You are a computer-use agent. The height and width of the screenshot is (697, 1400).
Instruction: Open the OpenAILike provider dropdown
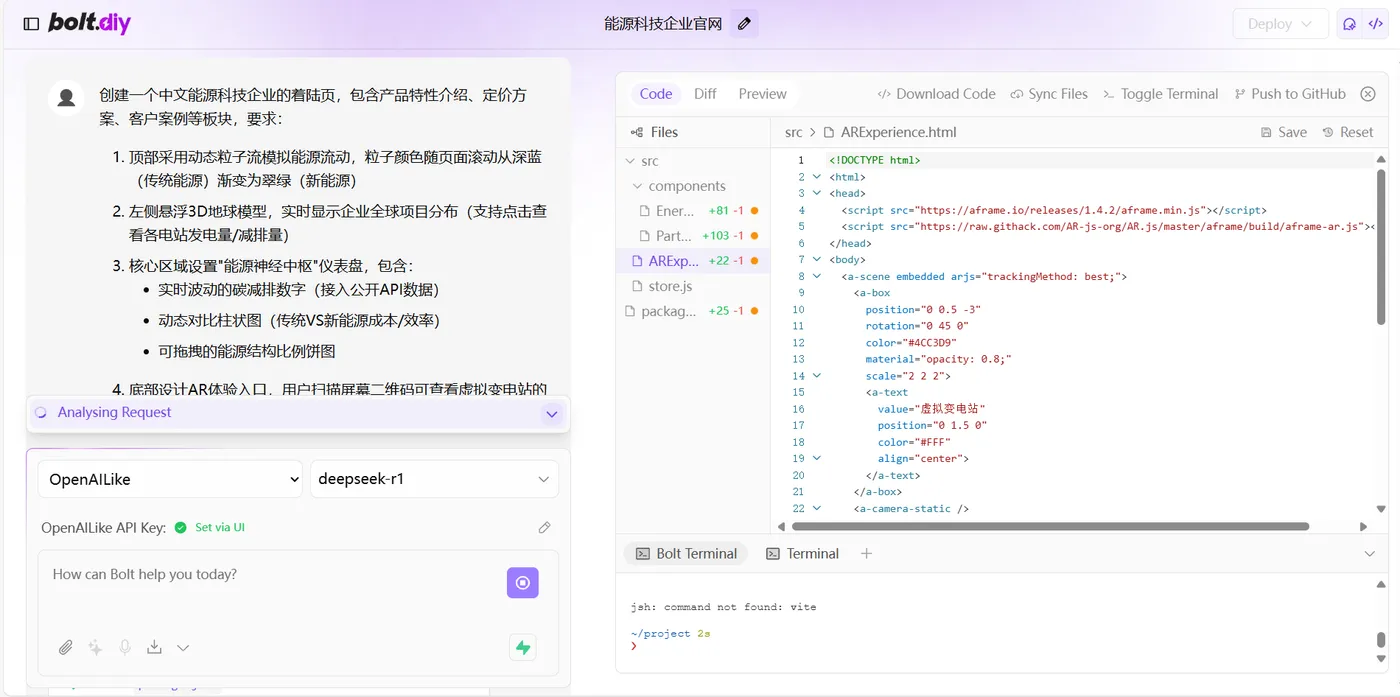(170, 479)
